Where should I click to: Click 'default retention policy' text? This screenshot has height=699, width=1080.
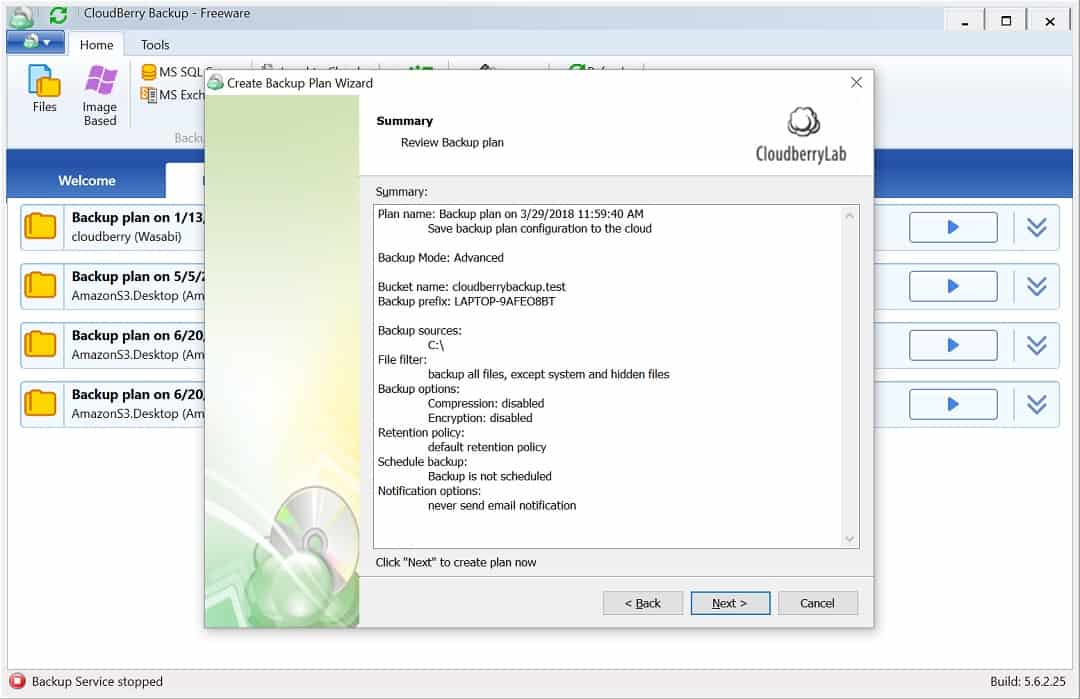pyautogui.click(x=487, y=447)
